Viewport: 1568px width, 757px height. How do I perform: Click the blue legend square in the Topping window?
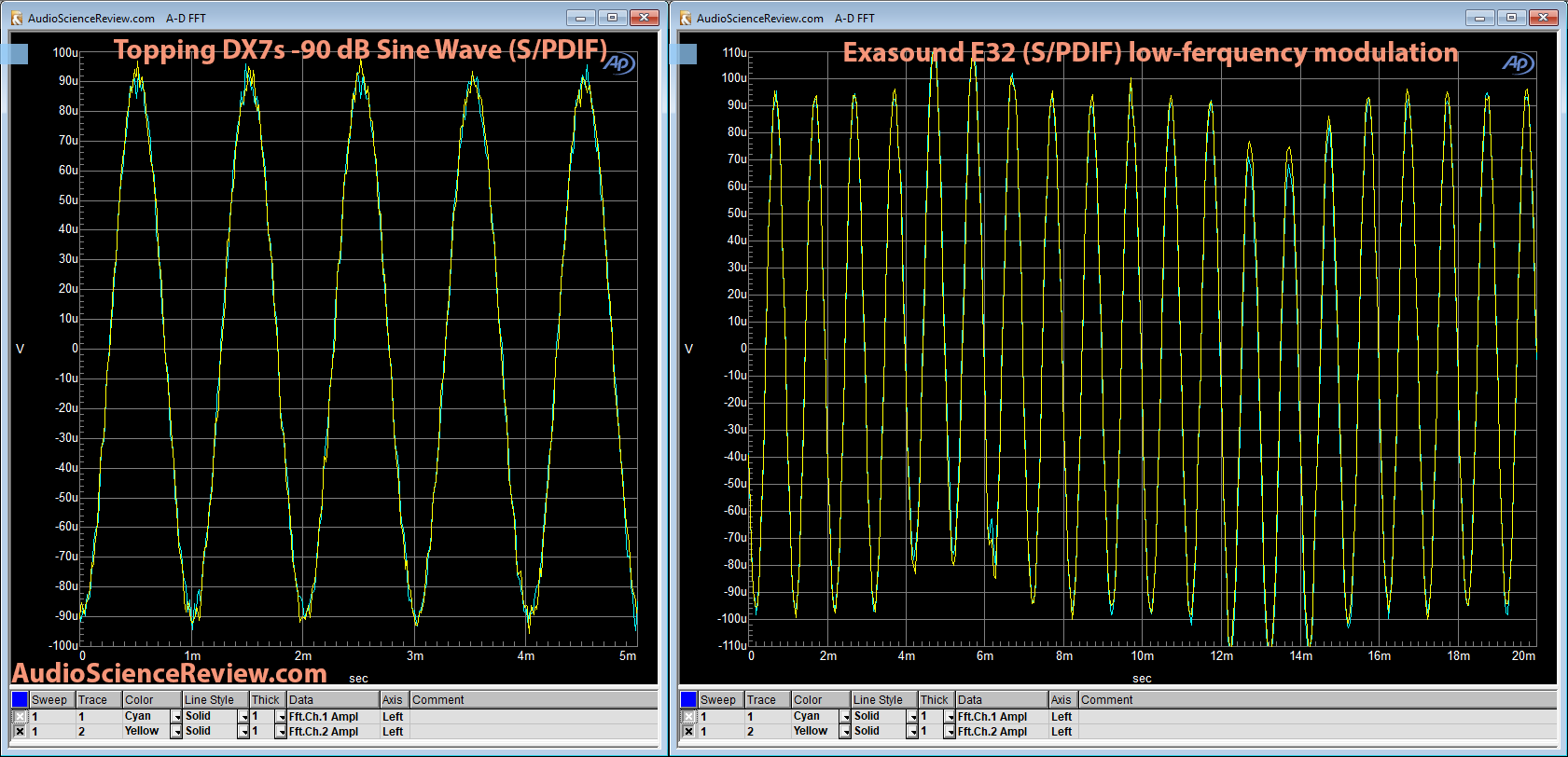point(20,699)
